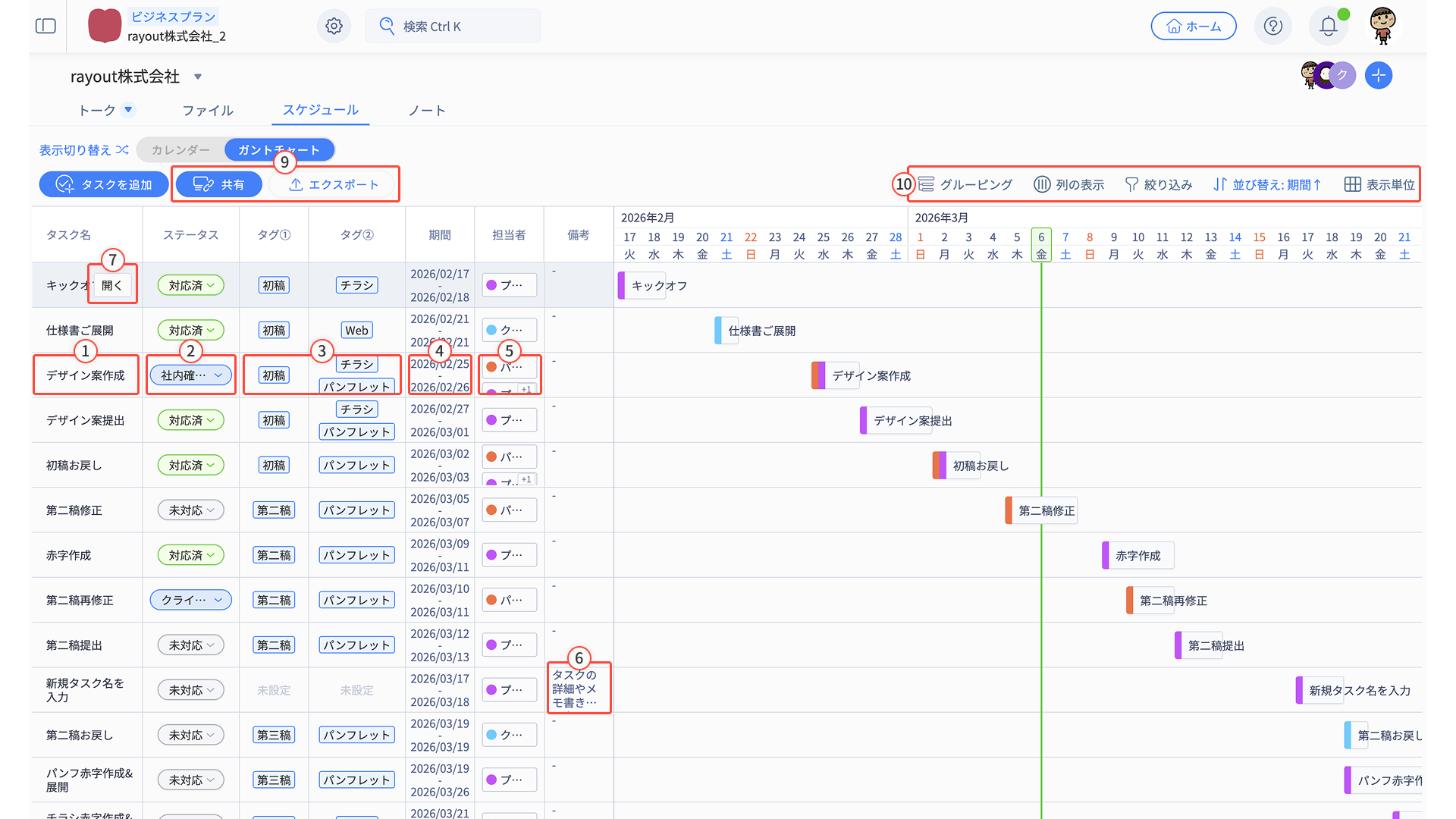The image size is (1456, 819).
Task: Open トーク tab dropdown arrow
Action: pos(129,110)
